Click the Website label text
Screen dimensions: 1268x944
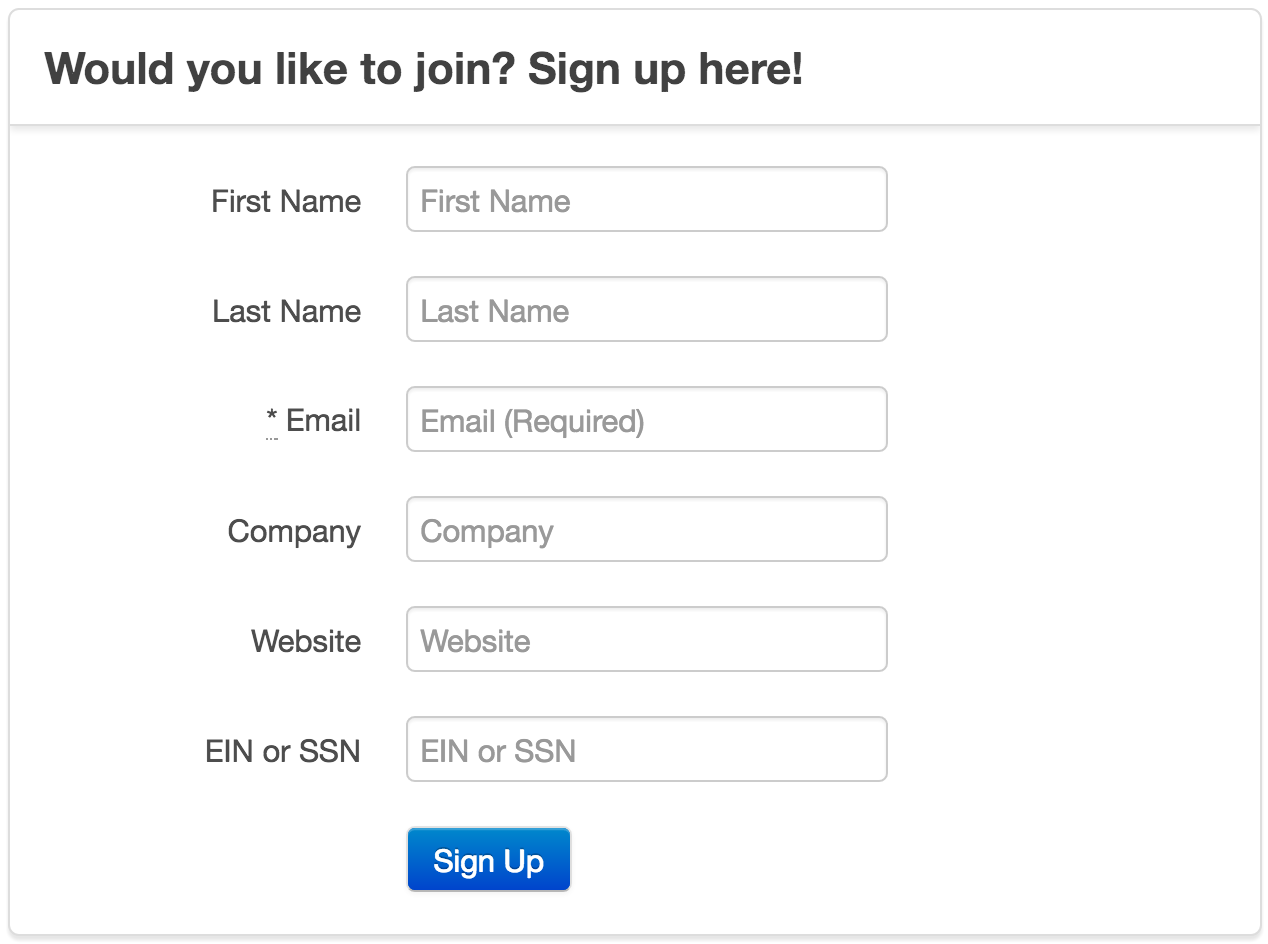[x=306, y=641]
